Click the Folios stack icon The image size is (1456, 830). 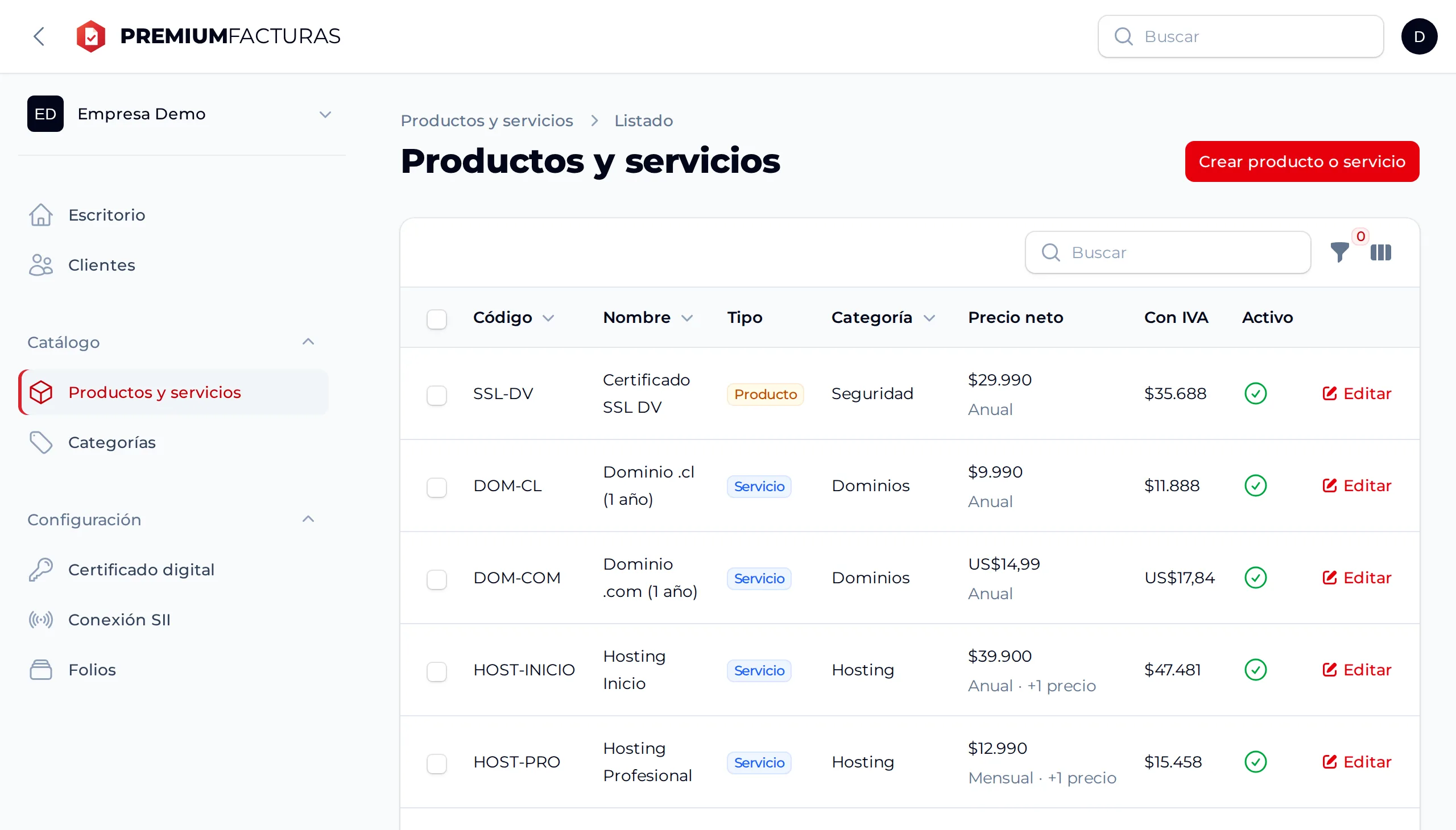coord(41,670)
